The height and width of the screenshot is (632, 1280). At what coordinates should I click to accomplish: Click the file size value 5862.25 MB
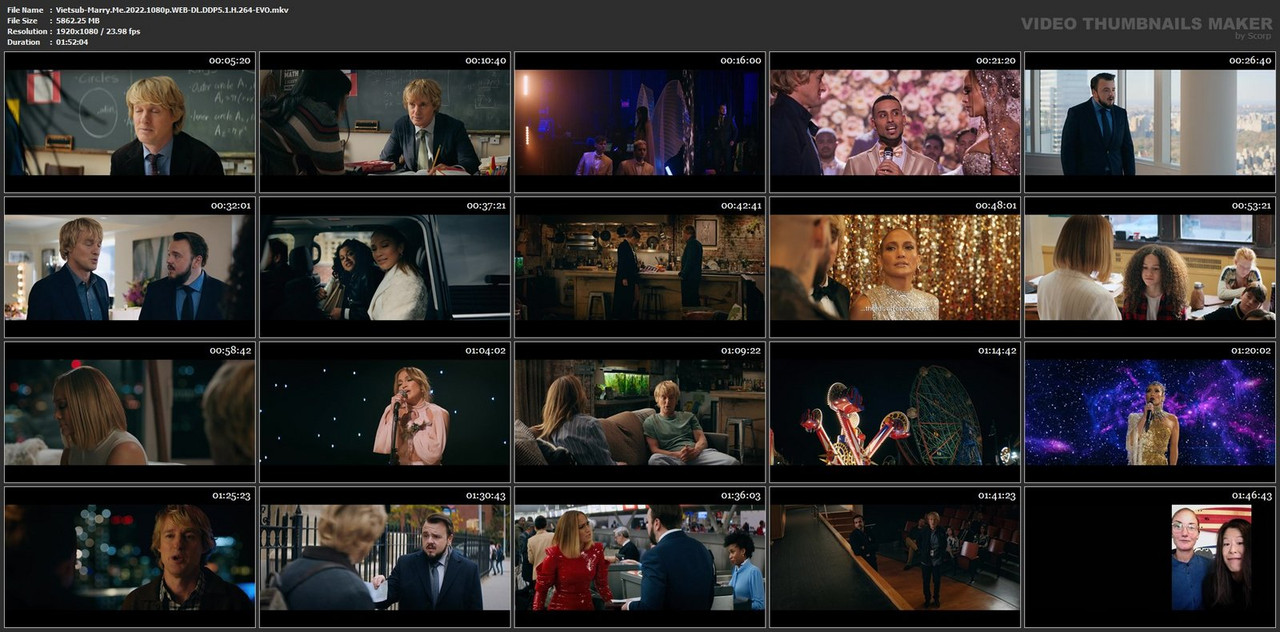(78, 20)
